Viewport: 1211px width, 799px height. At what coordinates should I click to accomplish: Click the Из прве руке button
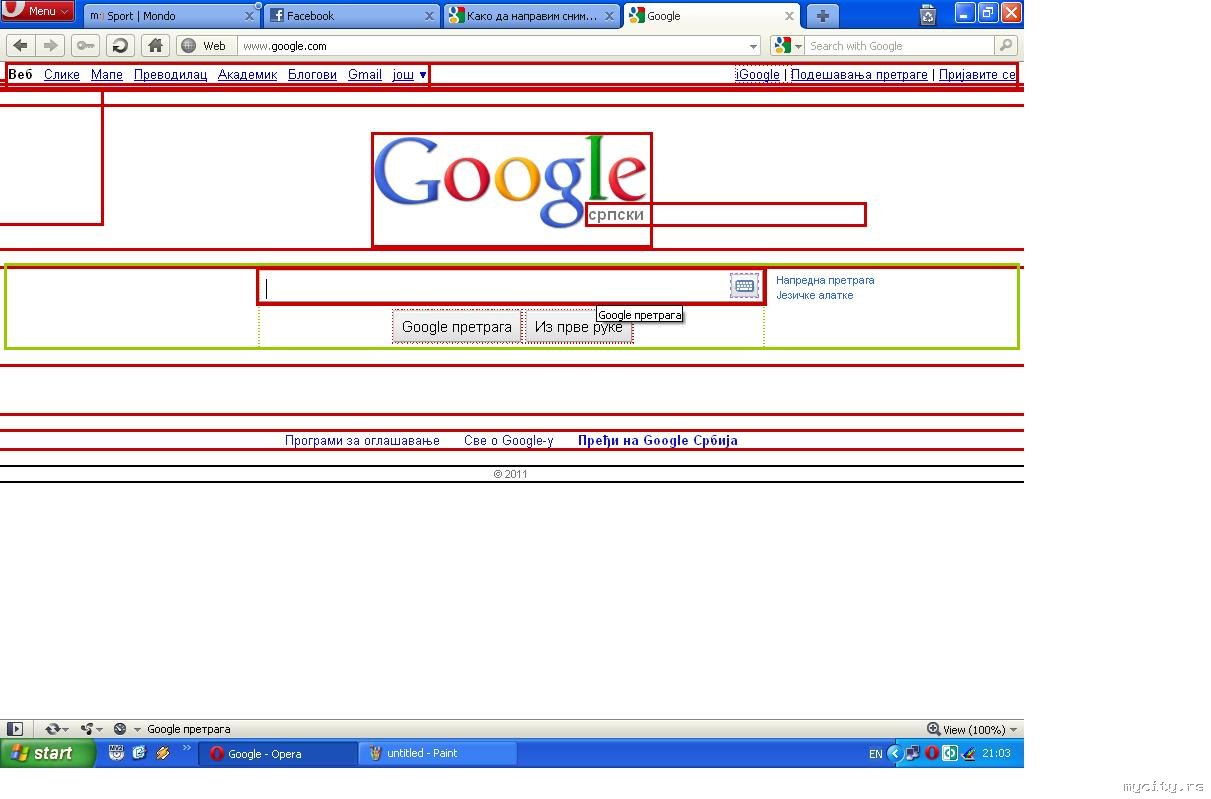coord(579,327)
